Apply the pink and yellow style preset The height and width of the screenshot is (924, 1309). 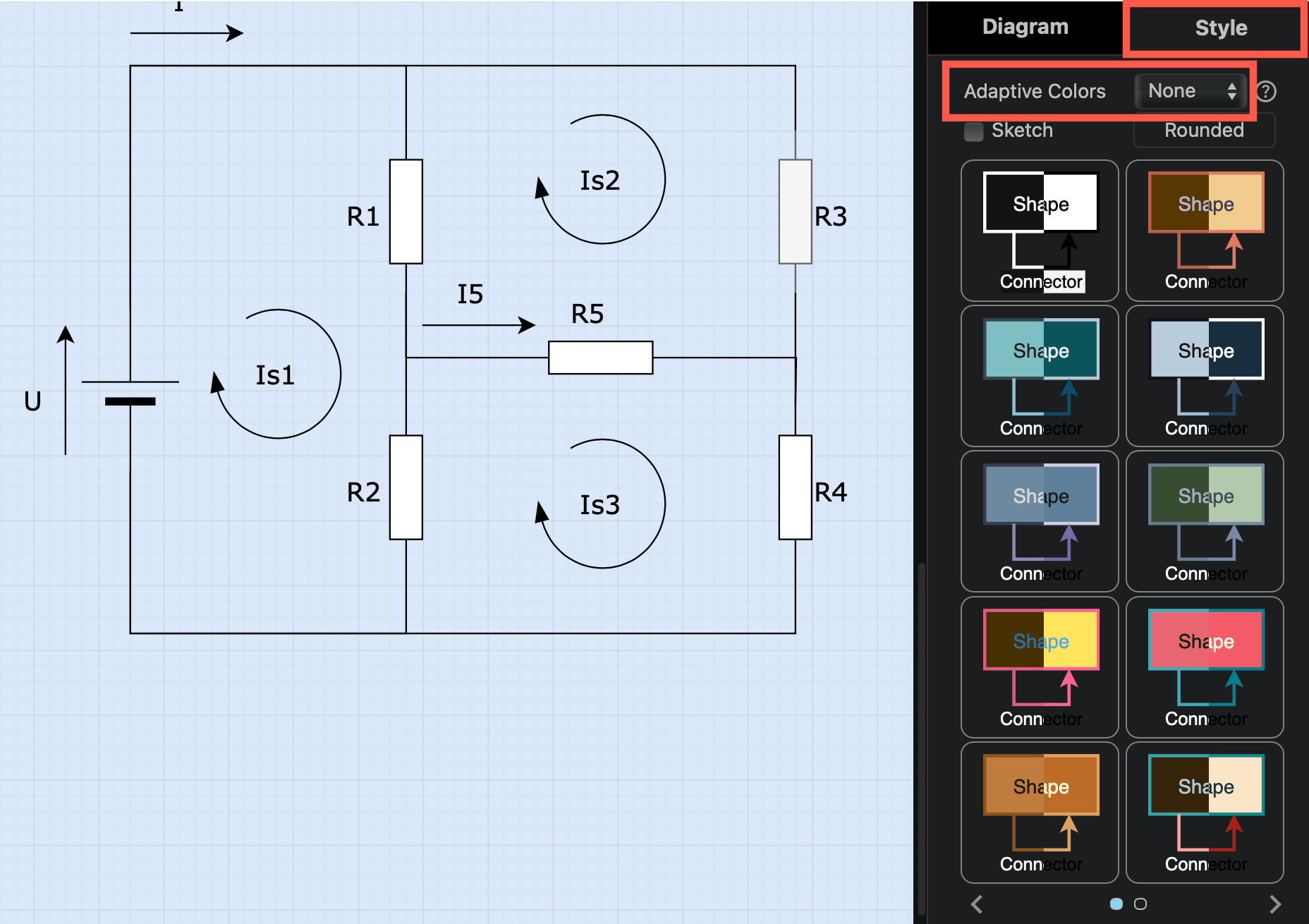[x=1040, y=667]
